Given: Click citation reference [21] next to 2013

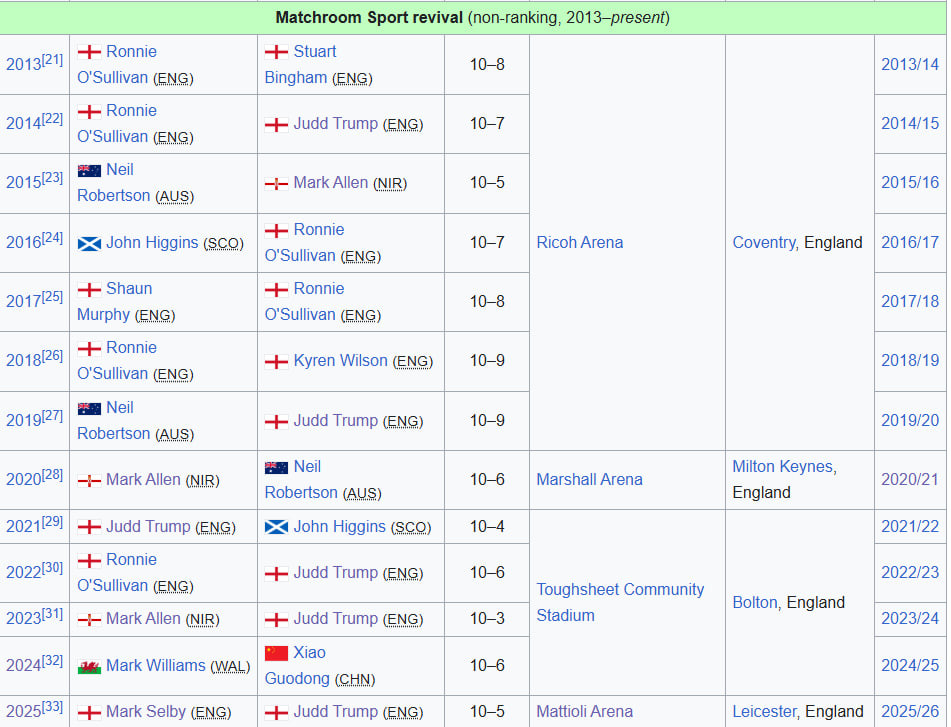Looking at the screenshot, I should [52, 59].
